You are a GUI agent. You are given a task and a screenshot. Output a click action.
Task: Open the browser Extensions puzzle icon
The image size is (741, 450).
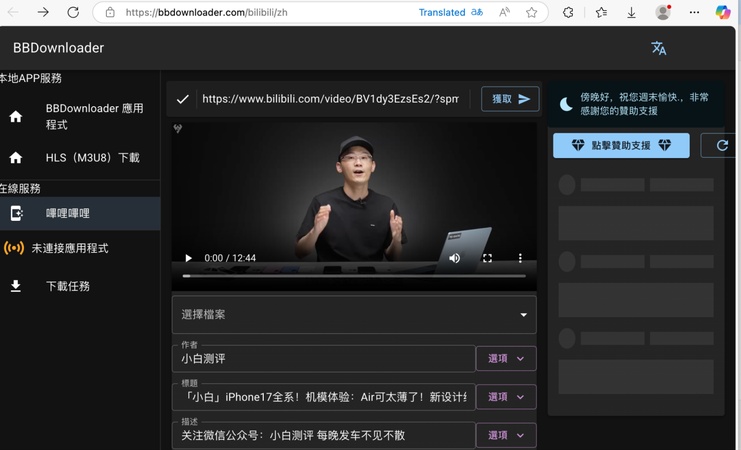[x=568, y=12]
